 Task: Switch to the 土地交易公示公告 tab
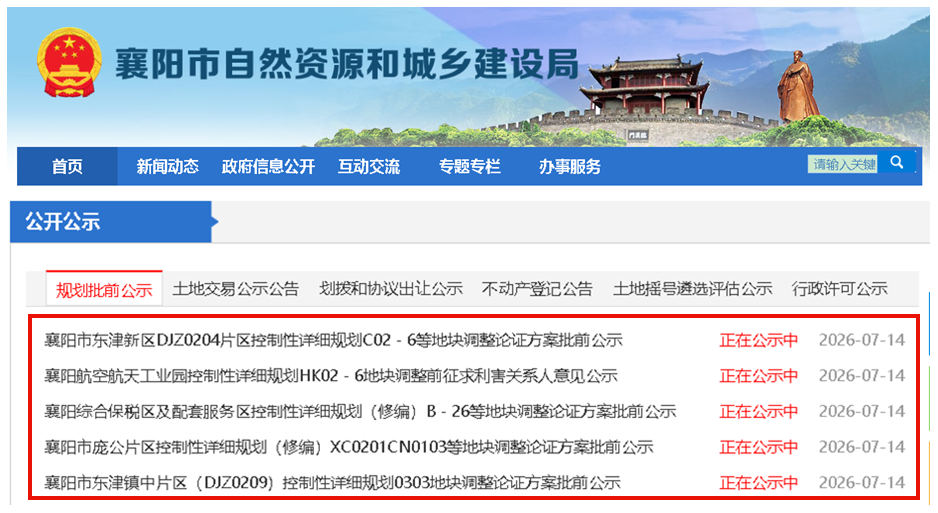point(236,289)
